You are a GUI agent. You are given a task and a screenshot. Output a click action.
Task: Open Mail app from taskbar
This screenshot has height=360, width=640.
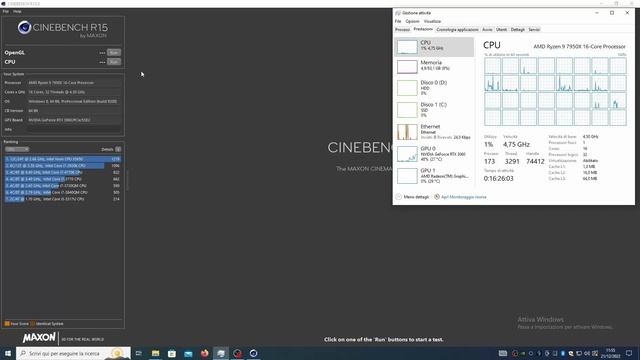pyautogui.click(x=188, y=353)
